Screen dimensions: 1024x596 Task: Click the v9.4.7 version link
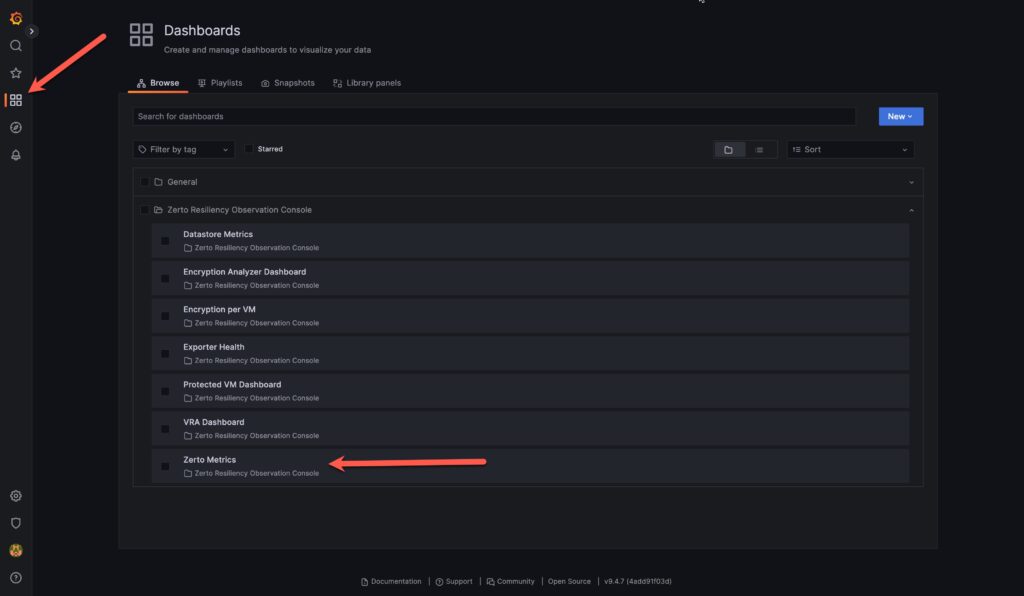point(637,582)
